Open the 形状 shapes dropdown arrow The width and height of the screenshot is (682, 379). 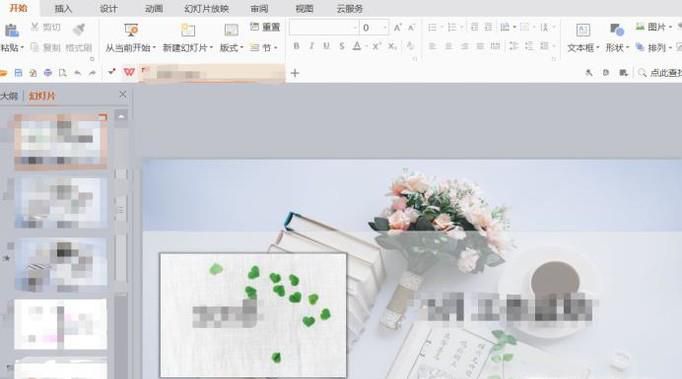(628, 48)
